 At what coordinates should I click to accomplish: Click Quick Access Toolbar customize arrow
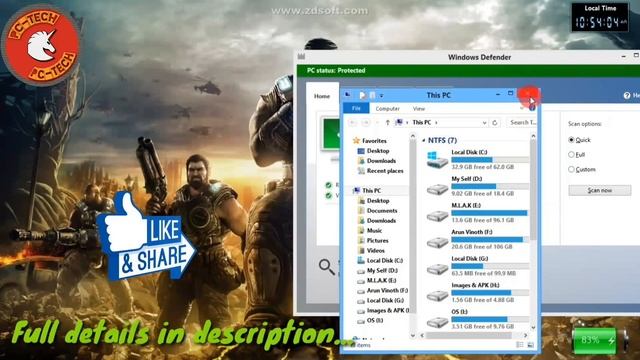pos(381,96)
